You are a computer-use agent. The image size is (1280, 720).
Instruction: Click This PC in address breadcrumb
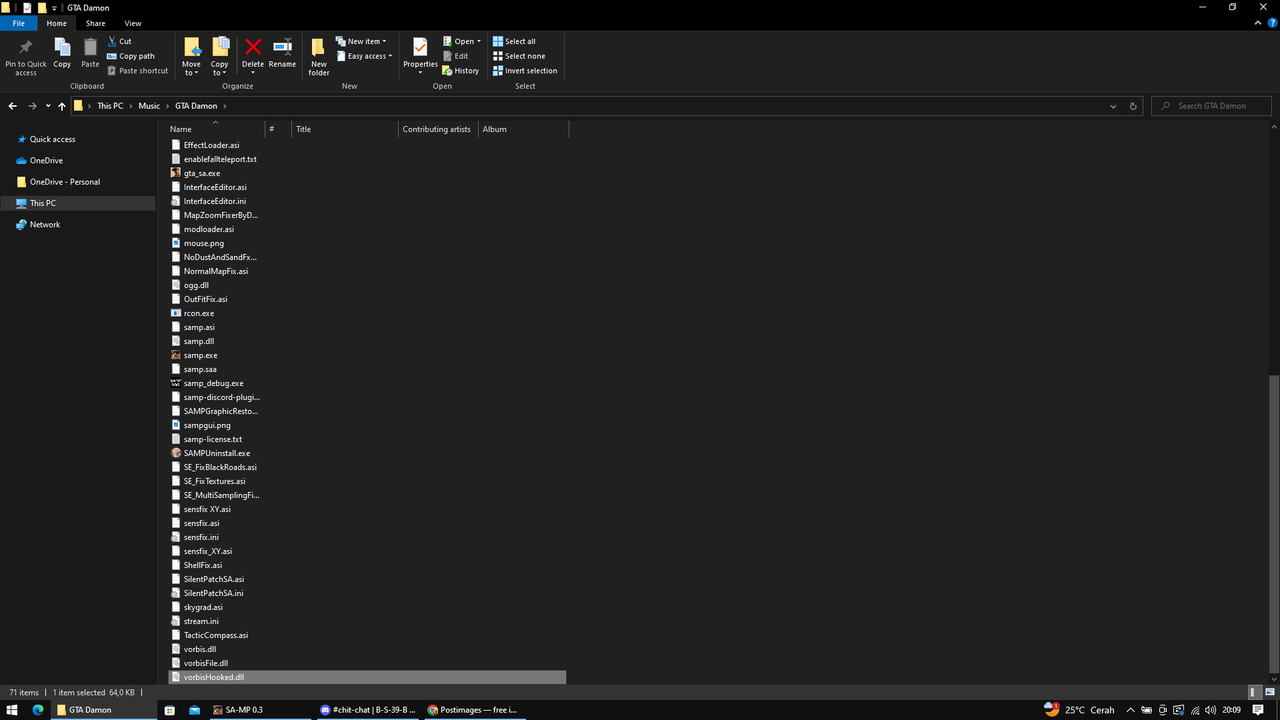(110, 106)
